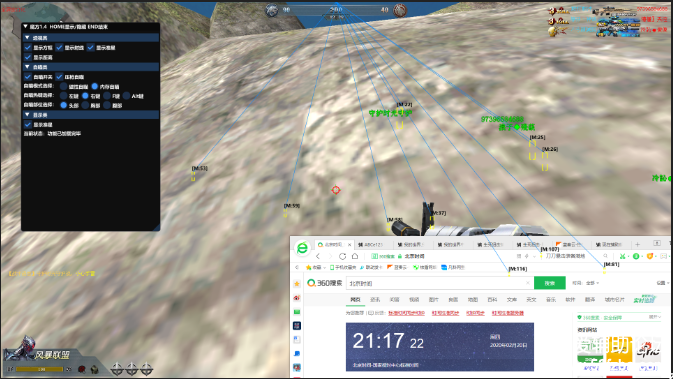Viewport: 673px width, 379px height.
Task: Select the 图片 images search category tab
Action: coord(434,300)
